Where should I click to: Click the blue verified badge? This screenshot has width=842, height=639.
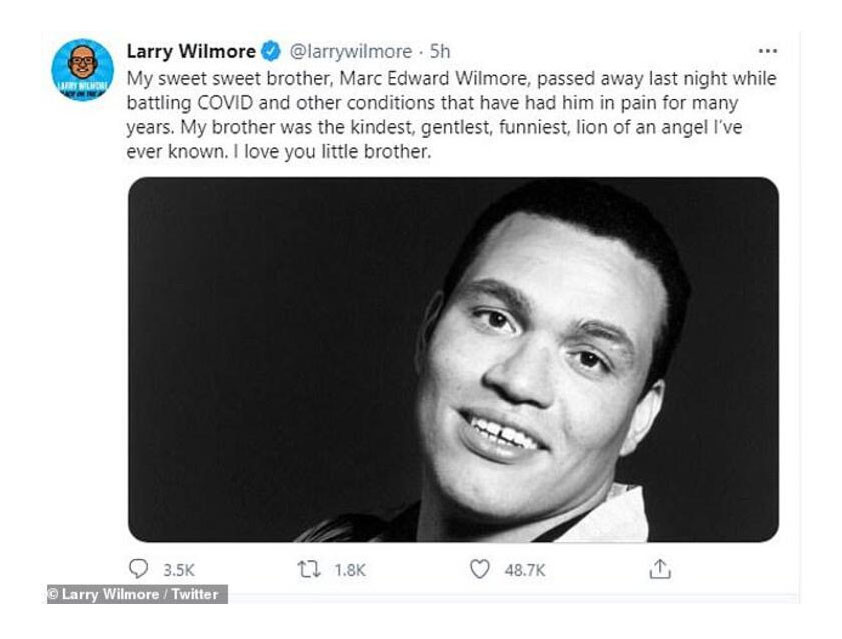pos(270,51)
